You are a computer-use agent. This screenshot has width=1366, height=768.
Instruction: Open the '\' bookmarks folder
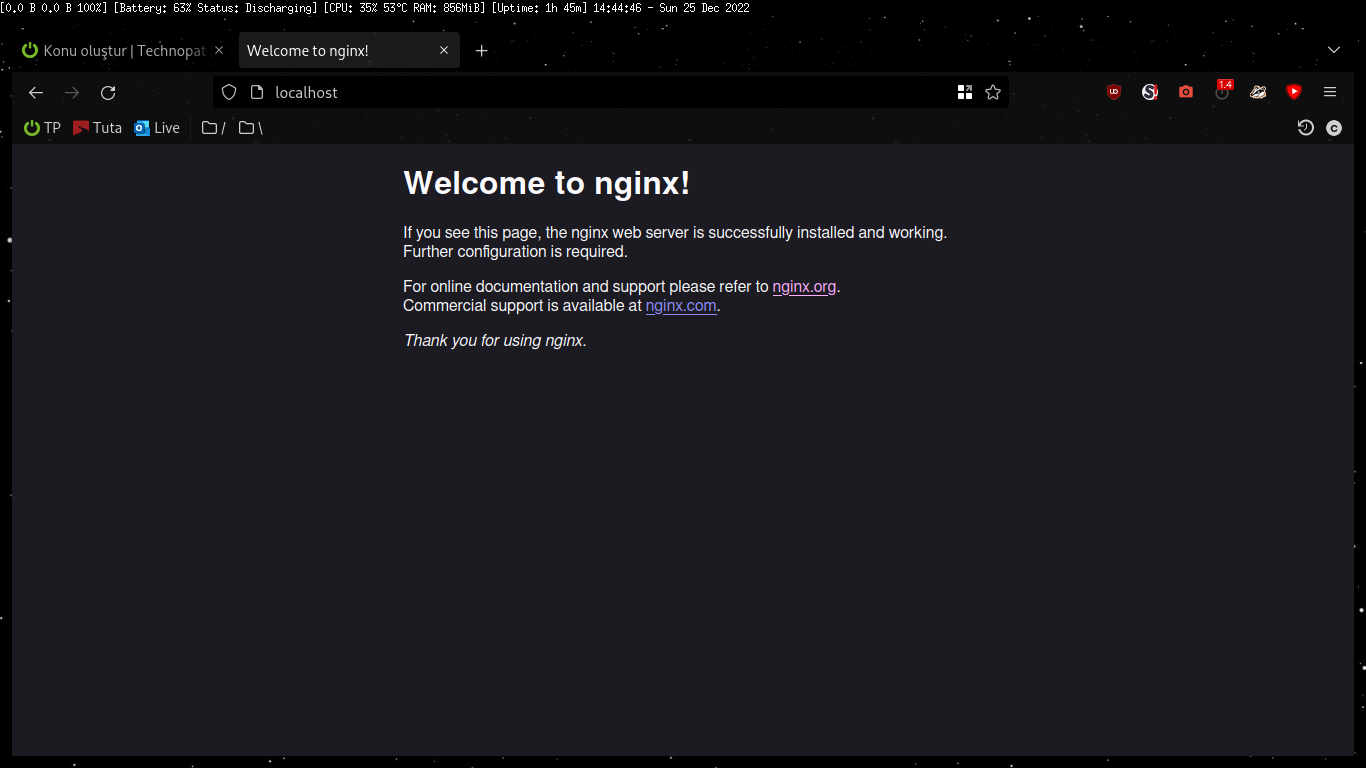[x=250, y=128]
